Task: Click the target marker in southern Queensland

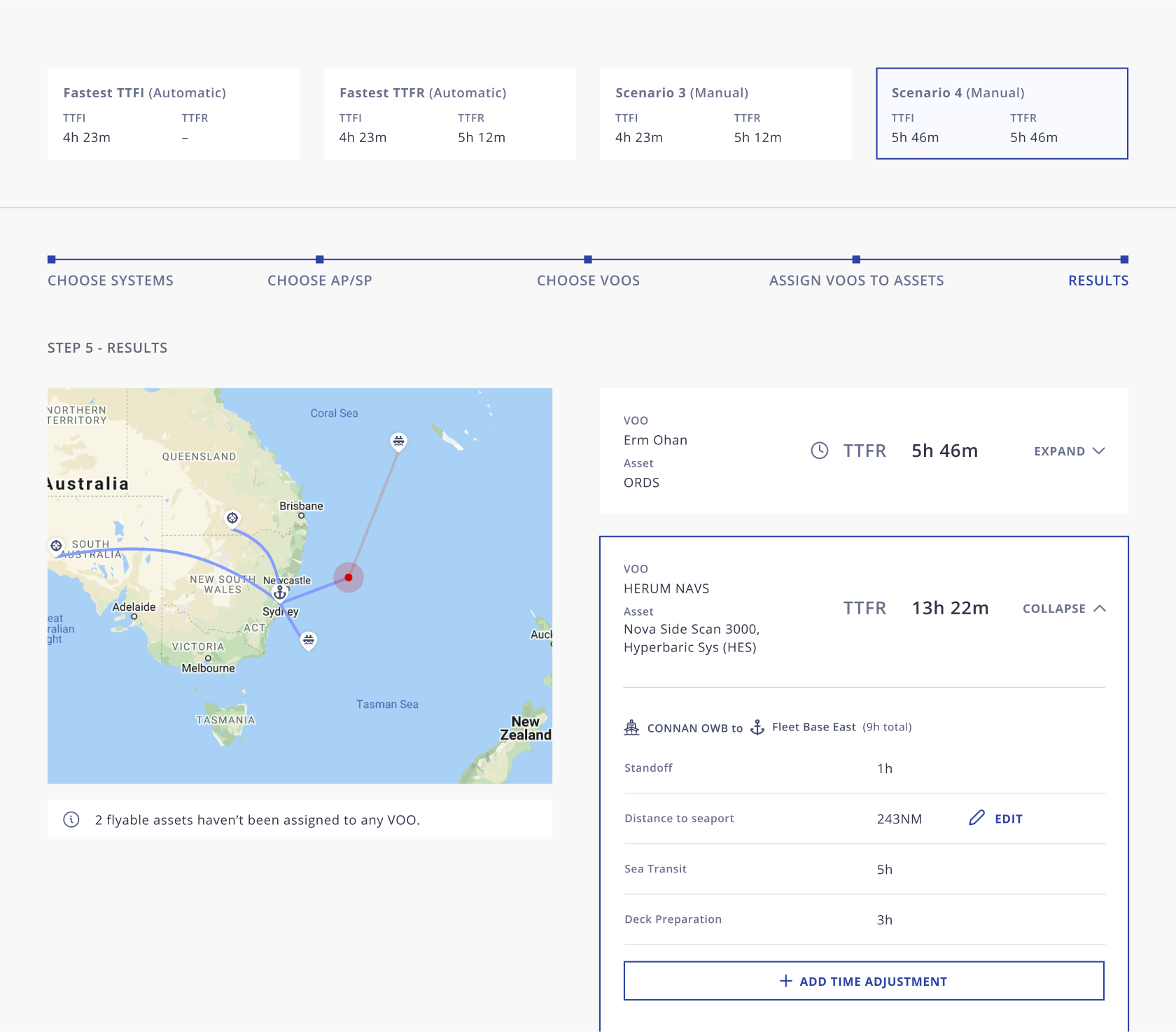Action: tap(232, 518)
